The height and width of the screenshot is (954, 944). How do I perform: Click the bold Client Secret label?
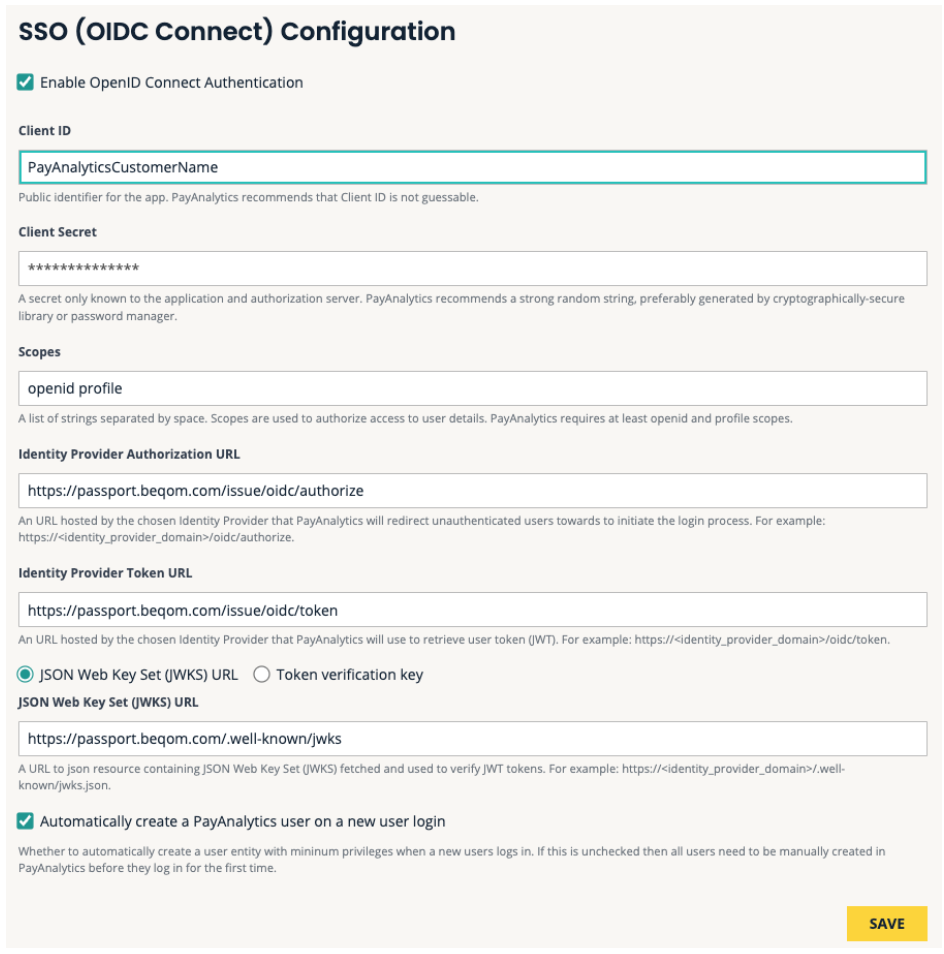(x=57, y=232)
